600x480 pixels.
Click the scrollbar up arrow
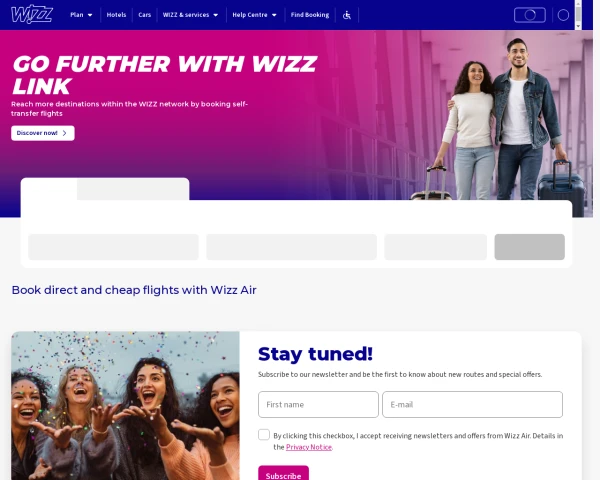click(x=578, y=3)
